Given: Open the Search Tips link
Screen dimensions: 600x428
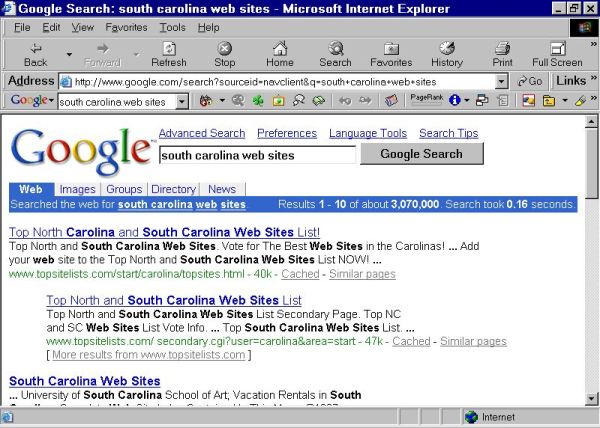Looking at the screenshot, I should tap(448, 133).
